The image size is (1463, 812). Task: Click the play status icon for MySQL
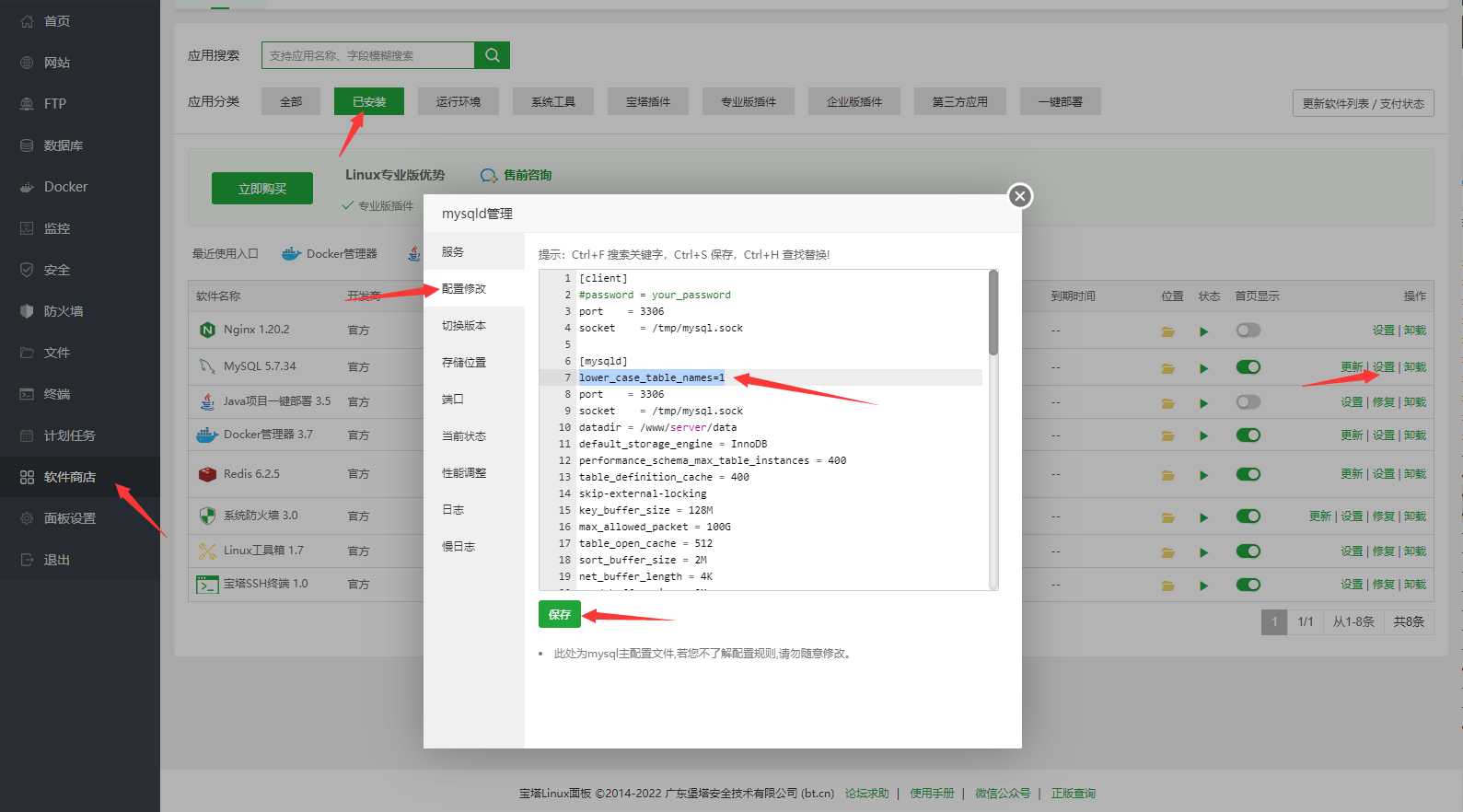pyautogui.click(x=1203, y=368)
